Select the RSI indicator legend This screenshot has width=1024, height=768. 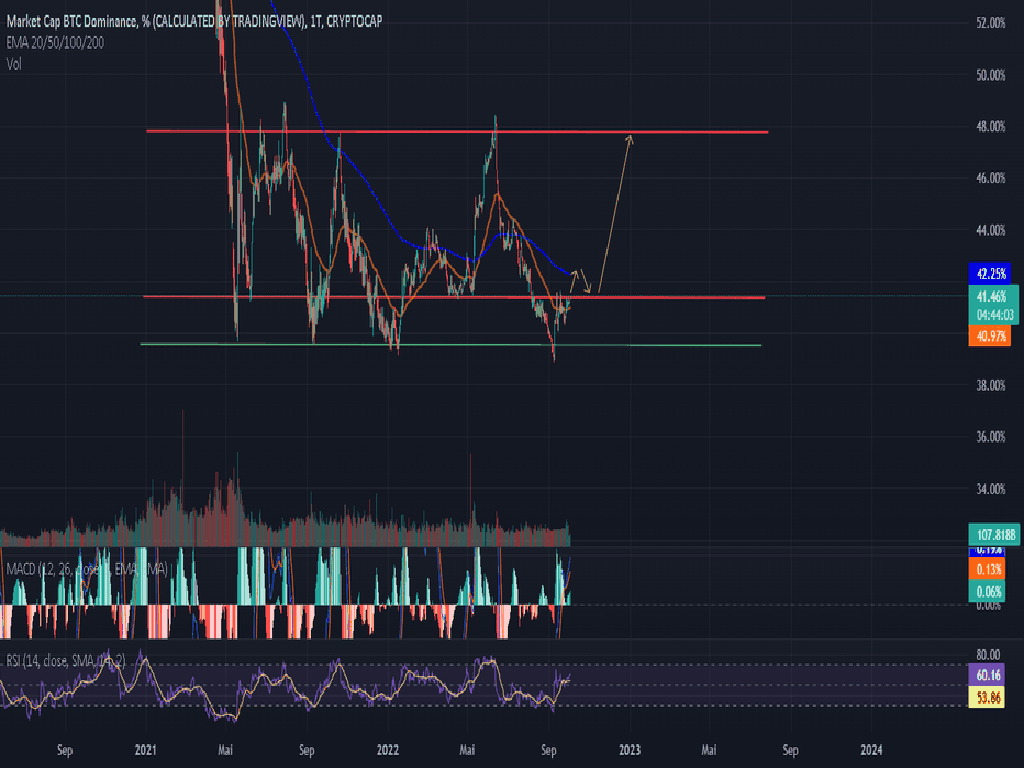pos(62,659)
